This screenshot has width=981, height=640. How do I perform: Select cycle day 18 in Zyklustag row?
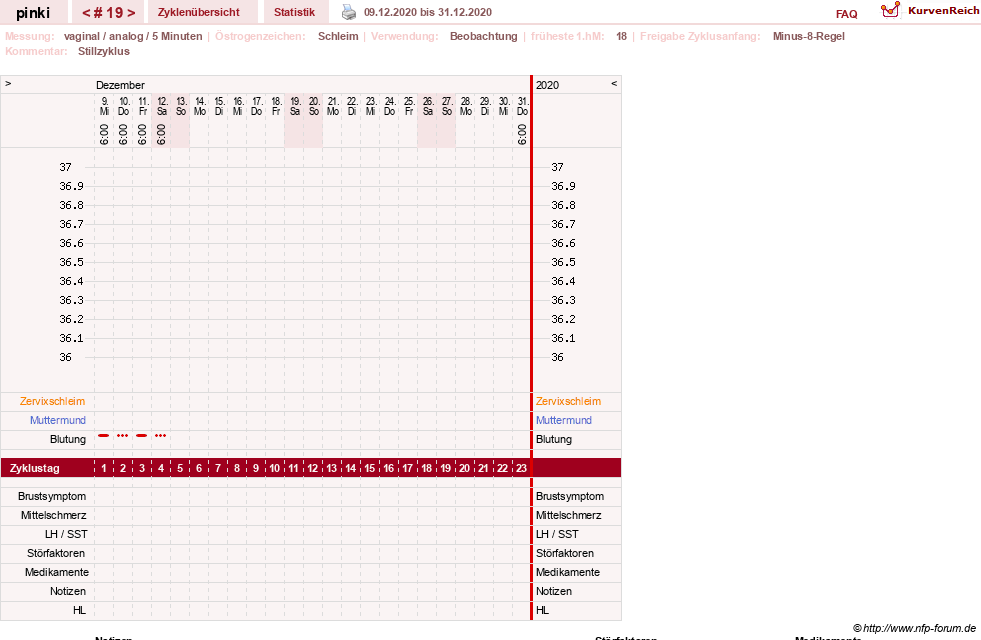click(x=427, y=468)
